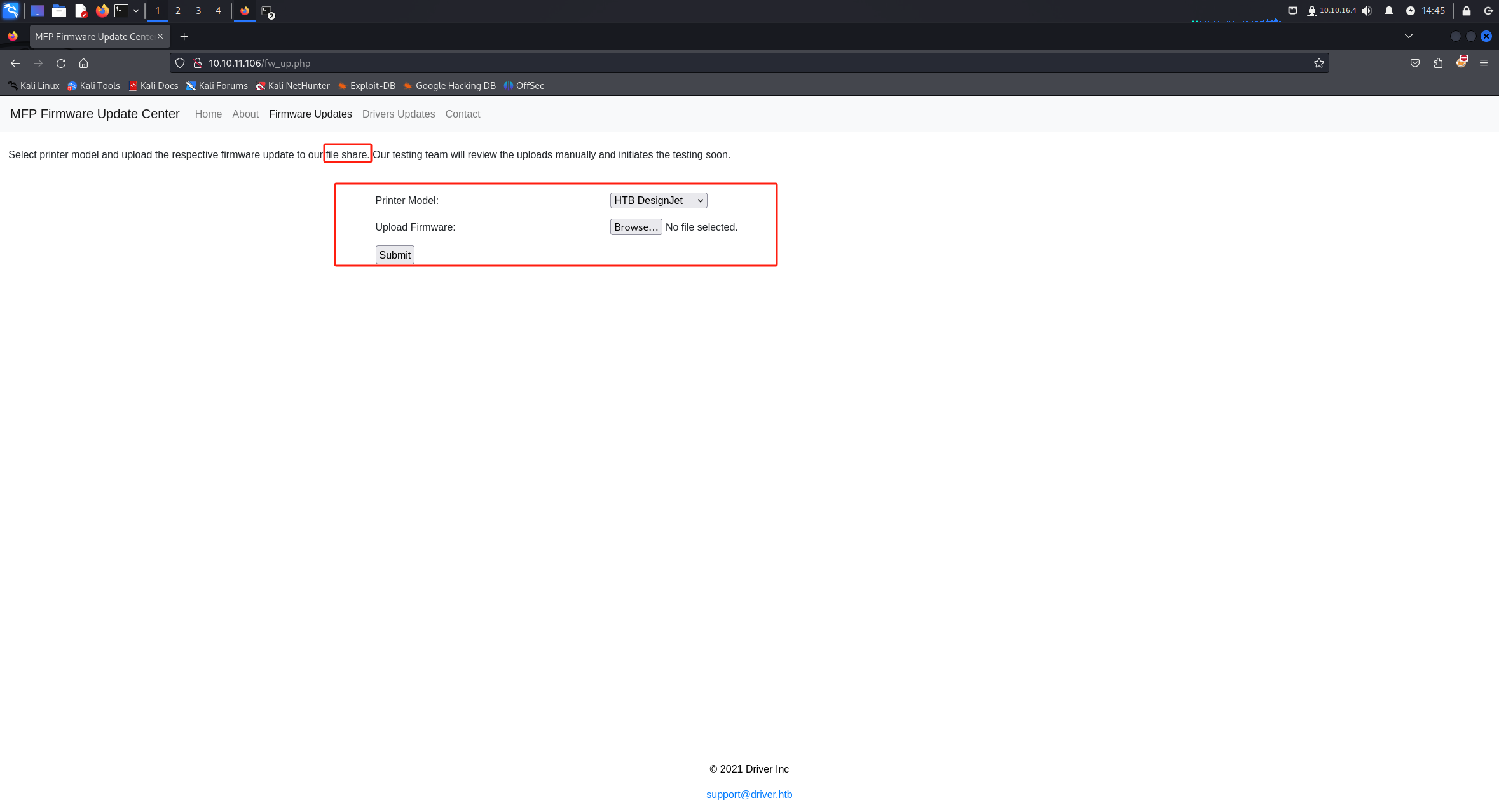Switch to workspace 4
1499x812 pixels.
[218, 11]
